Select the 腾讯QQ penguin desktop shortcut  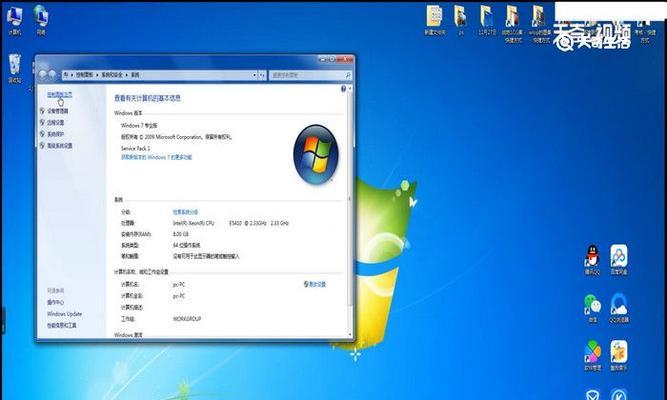pyautogui.click(x=592, y=259)
